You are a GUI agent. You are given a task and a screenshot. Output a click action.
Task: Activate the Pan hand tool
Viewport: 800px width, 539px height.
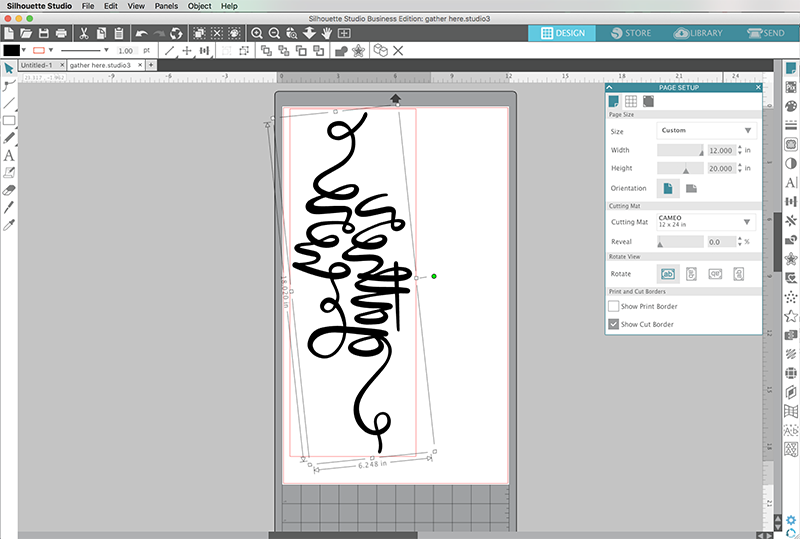point(327,33)
